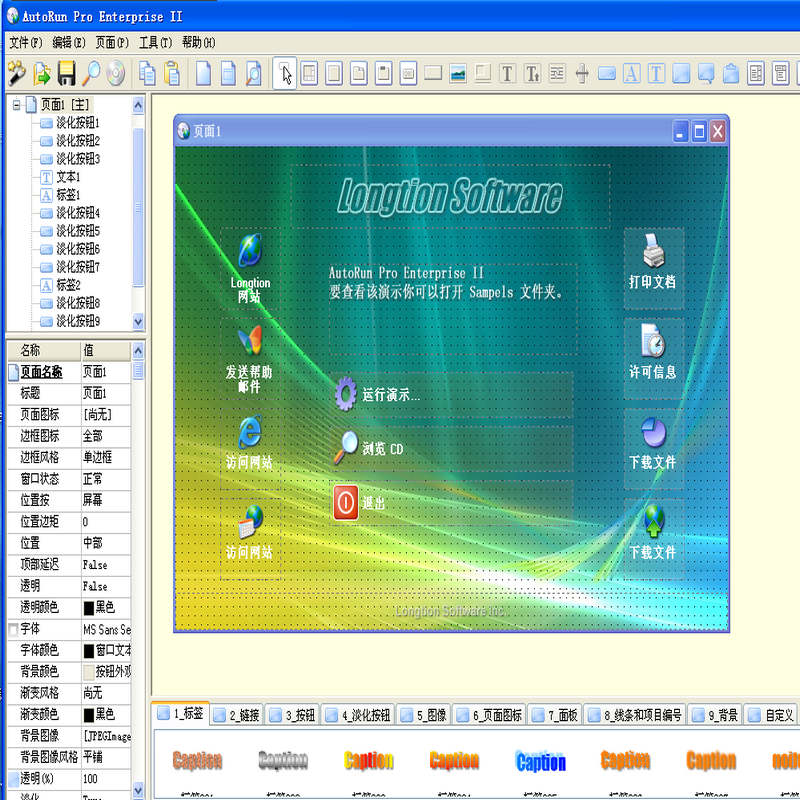
Task: Click the magnifying glass preview icon
Action: tap(91, 73)
